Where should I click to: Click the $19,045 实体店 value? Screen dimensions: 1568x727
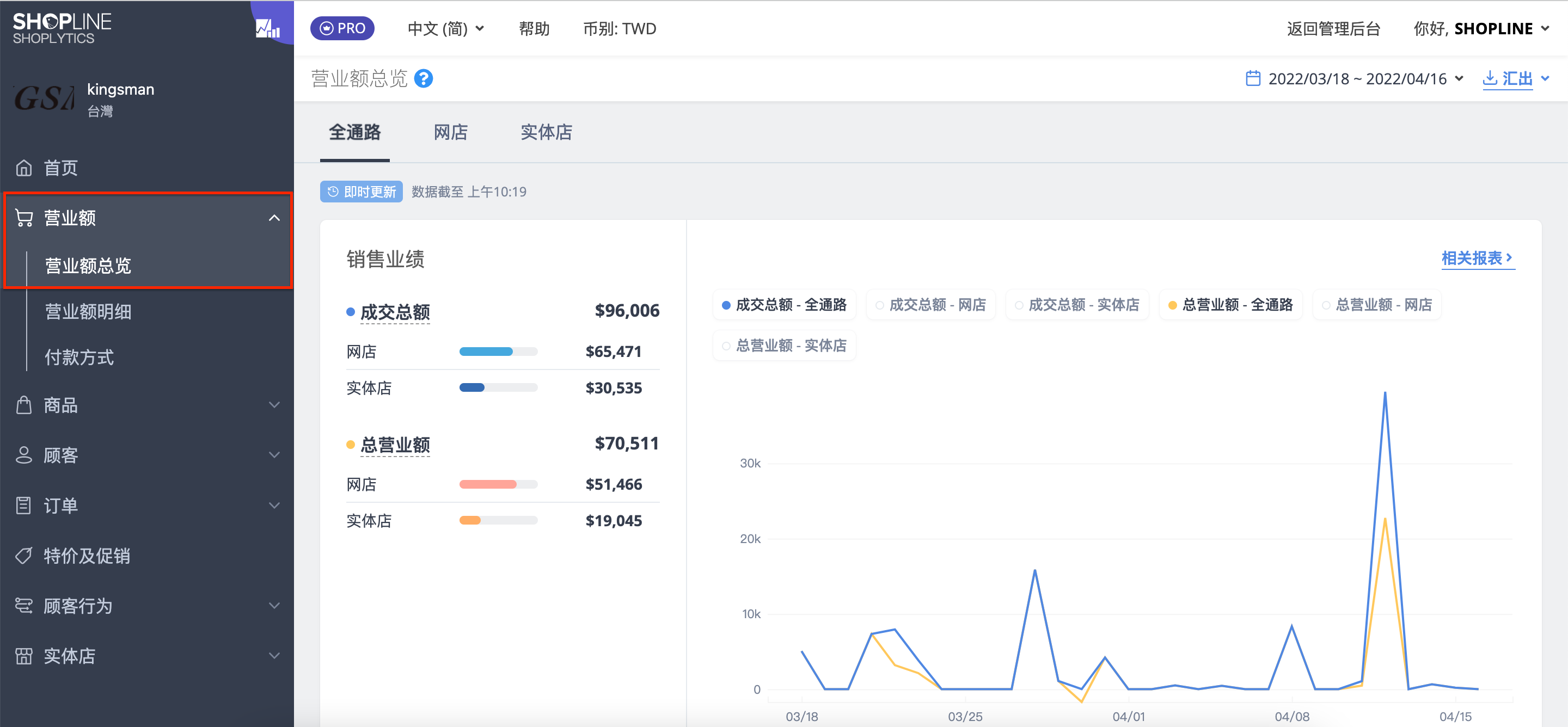click(614, 521)
